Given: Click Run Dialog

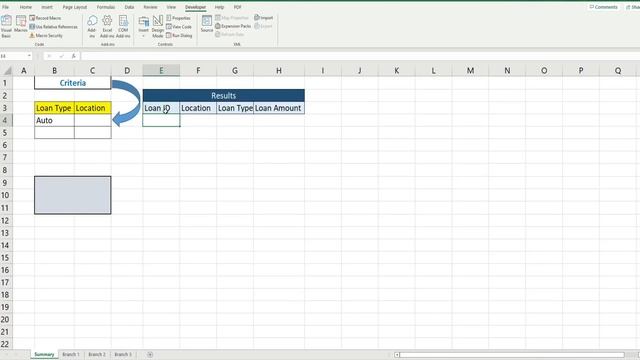Looking at the screenshot, I should tap(179, 36).
